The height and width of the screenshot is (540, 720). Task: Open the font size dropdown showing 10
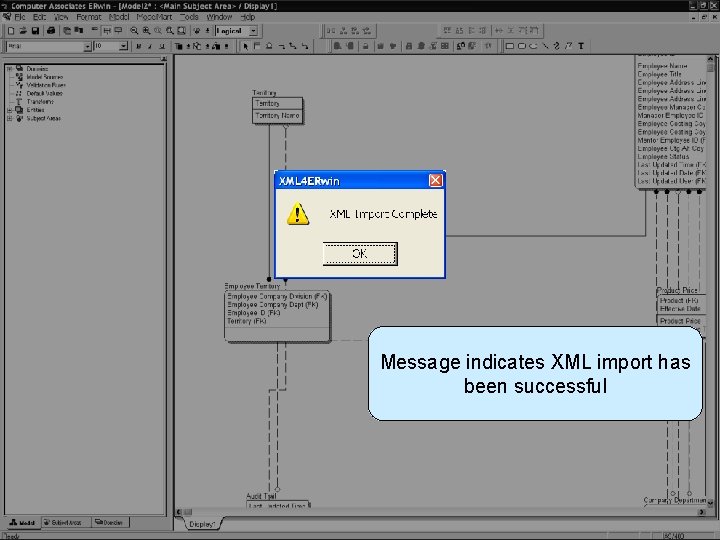[x=123, y=46]
